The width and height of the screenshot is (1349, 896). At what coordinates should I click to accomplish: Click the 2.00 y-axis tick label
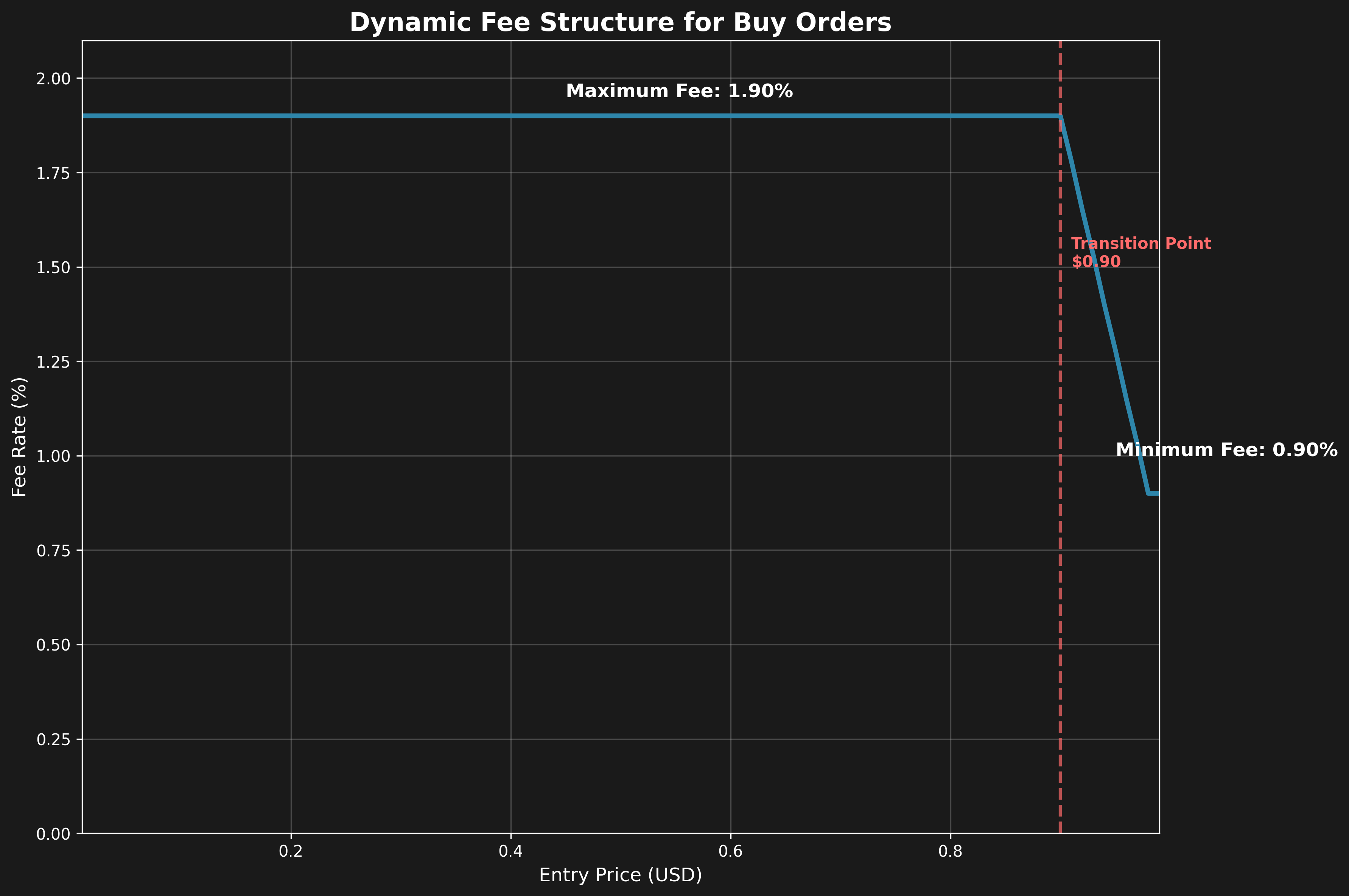(53, 78)
